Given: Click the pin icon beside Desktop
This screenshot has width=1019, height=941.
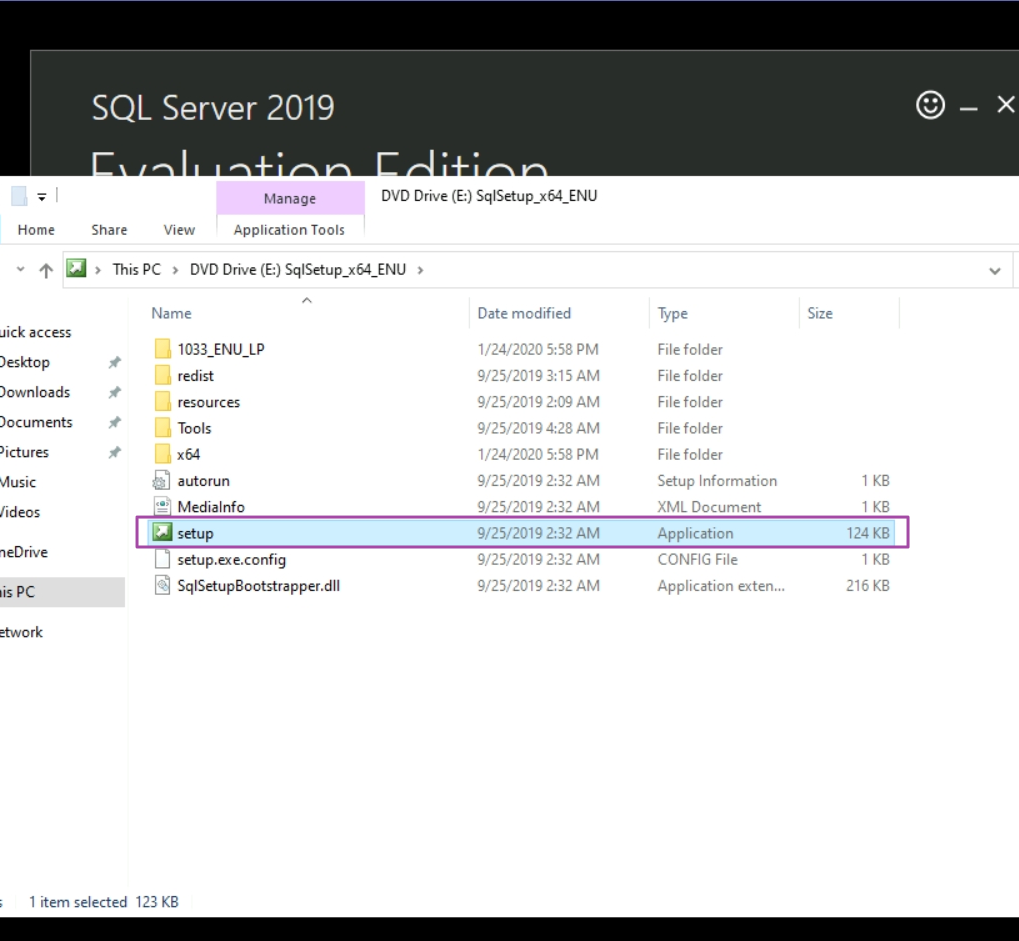Looking at the screenshot, I should [114, 363].
